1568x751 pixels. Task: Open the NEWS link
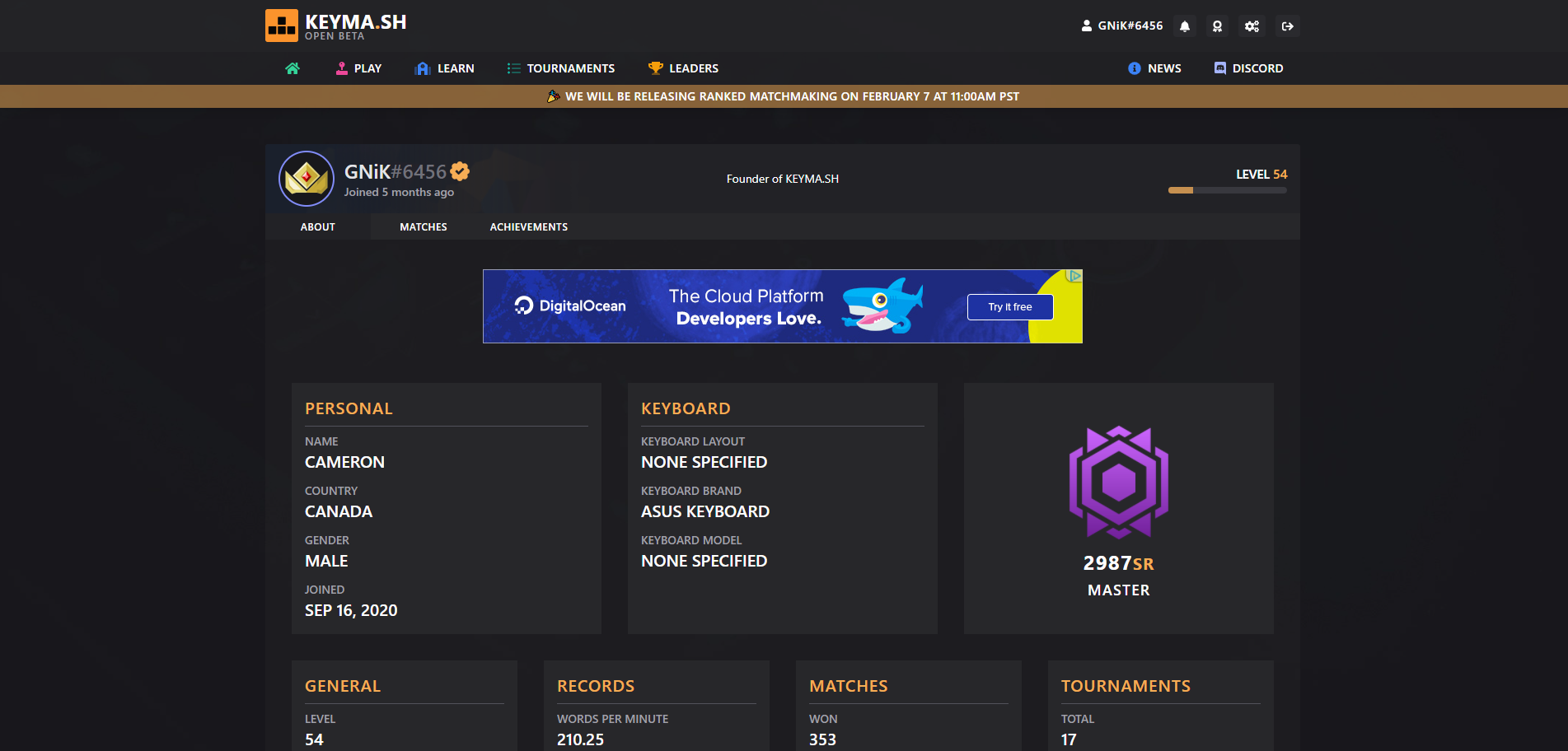click(x=1154, y=68)
